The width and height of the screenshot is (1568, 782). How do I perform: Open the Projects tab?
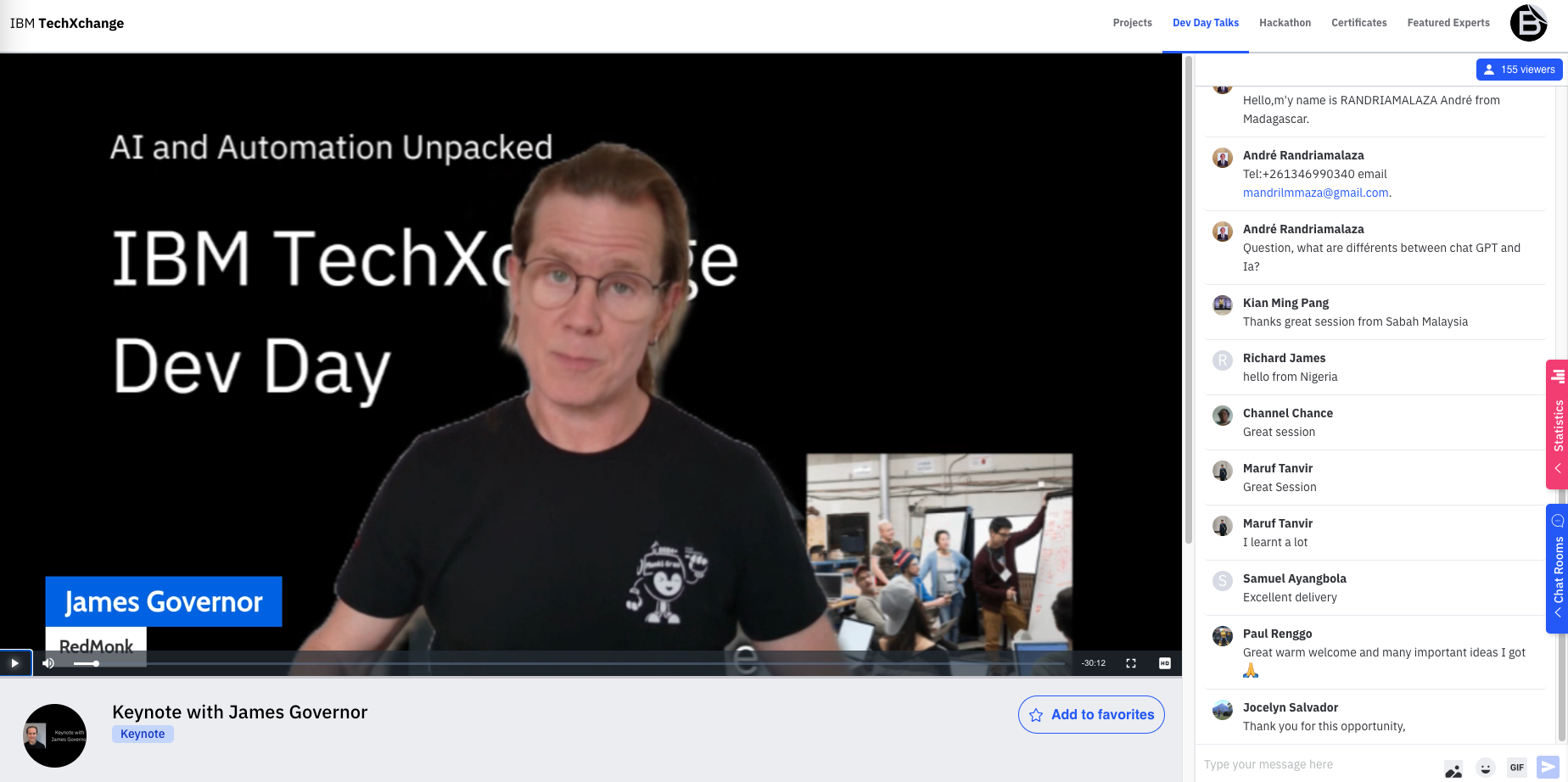[x=1132, y=23]
